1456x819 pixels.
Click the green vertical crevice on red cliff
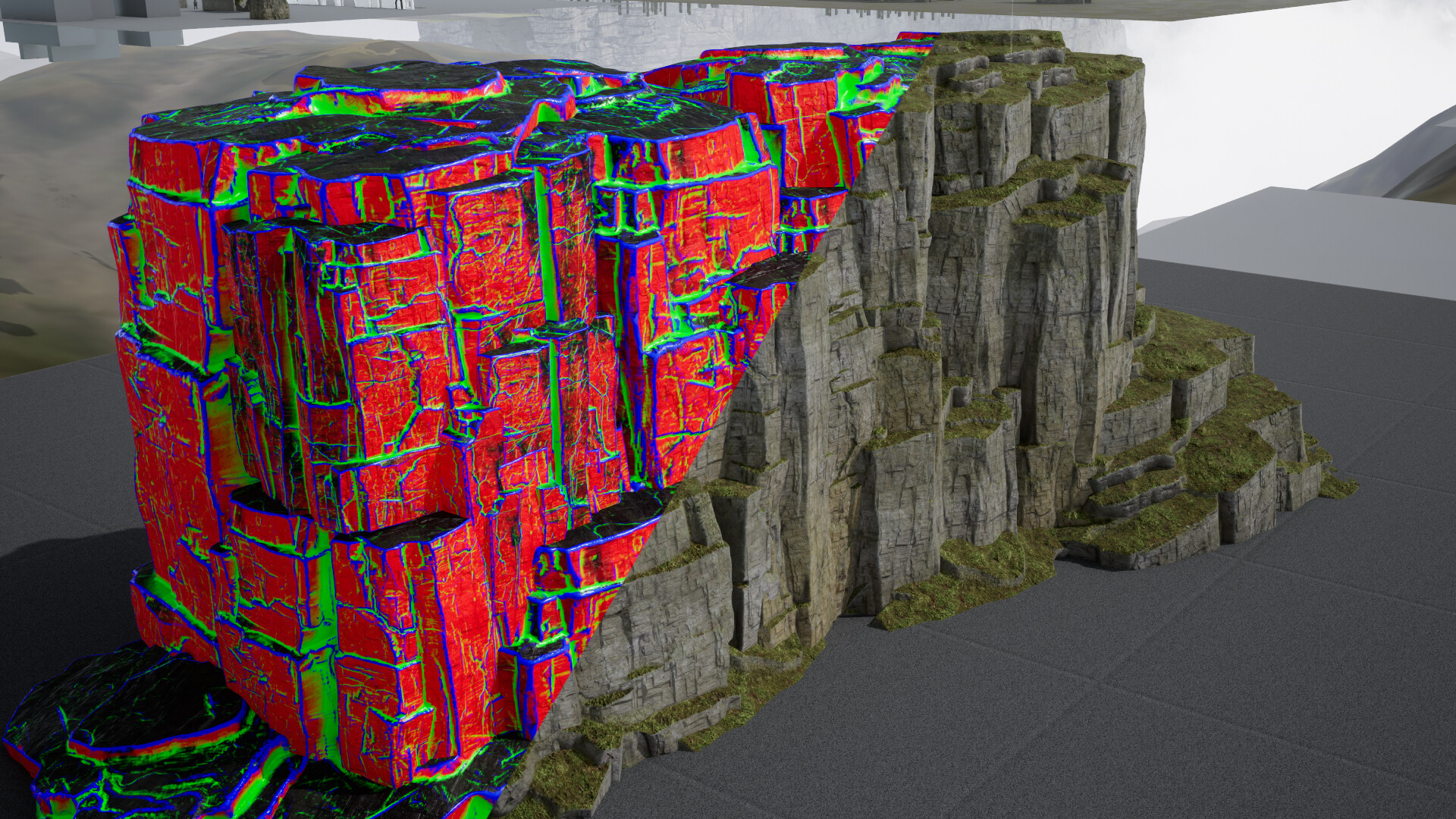(x=544, y=243)
